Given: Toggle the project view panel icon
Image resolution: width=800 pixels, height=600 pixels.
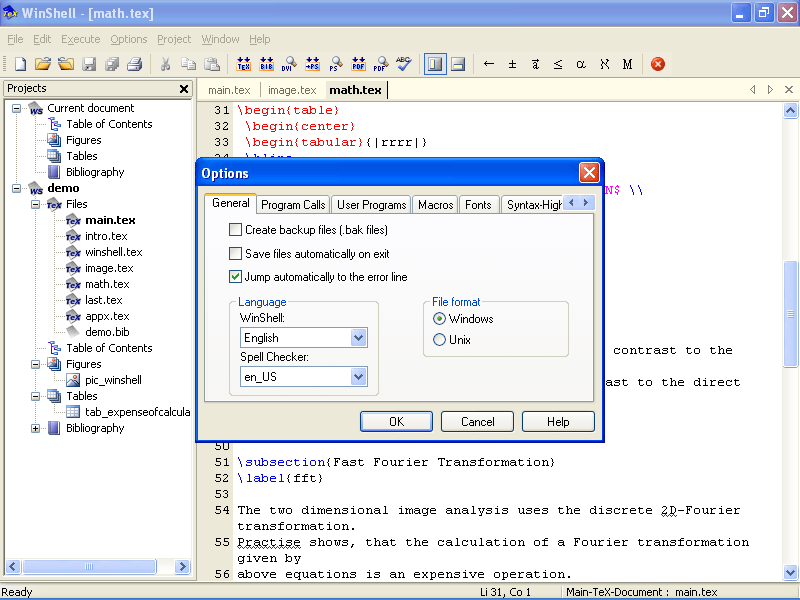Looking at the screenshot, I should click(x=435, y=63).
